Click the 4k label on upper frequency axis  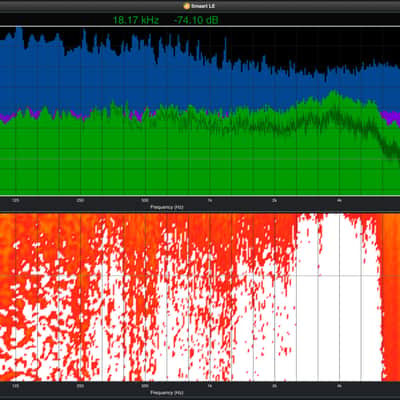click(x=339, y=201)
